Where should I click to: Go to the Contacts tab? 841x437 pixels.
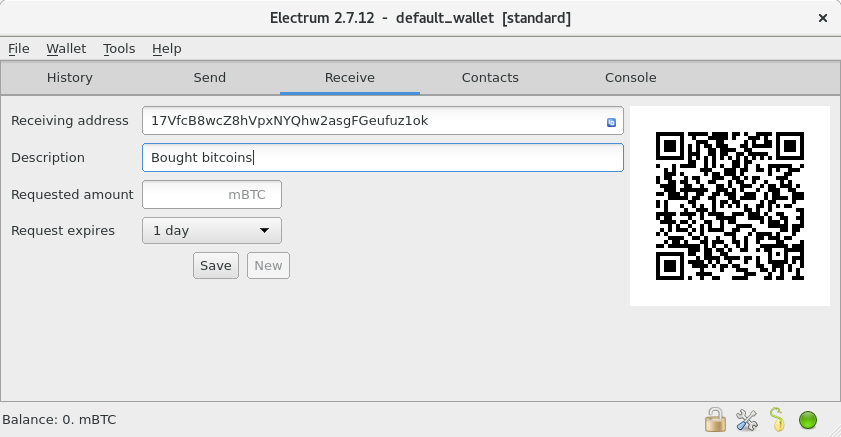click(x=490, y=78)
